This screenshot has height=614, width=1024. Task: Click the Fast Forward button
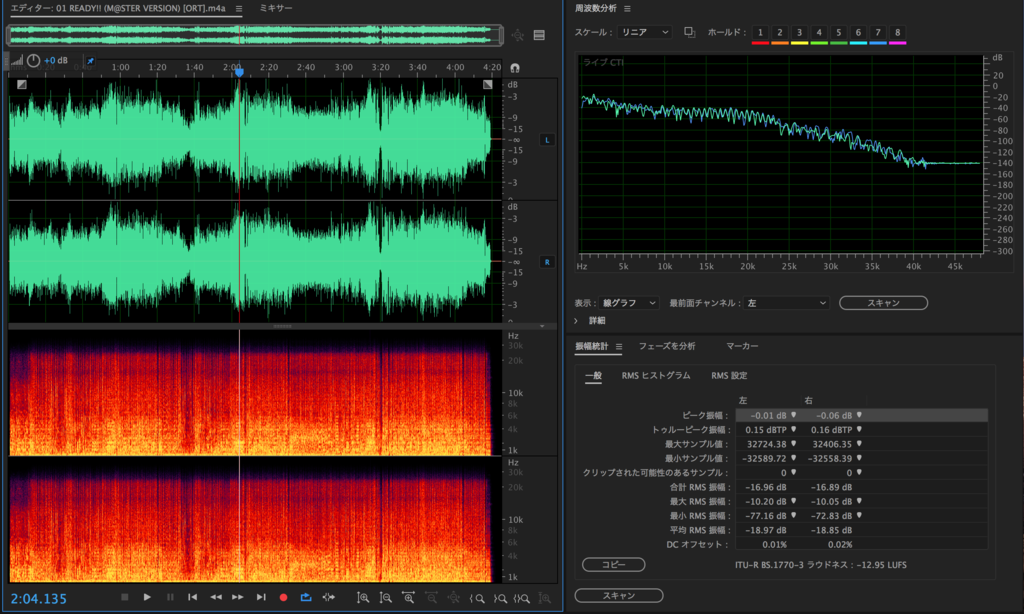(x=238, y=597)
